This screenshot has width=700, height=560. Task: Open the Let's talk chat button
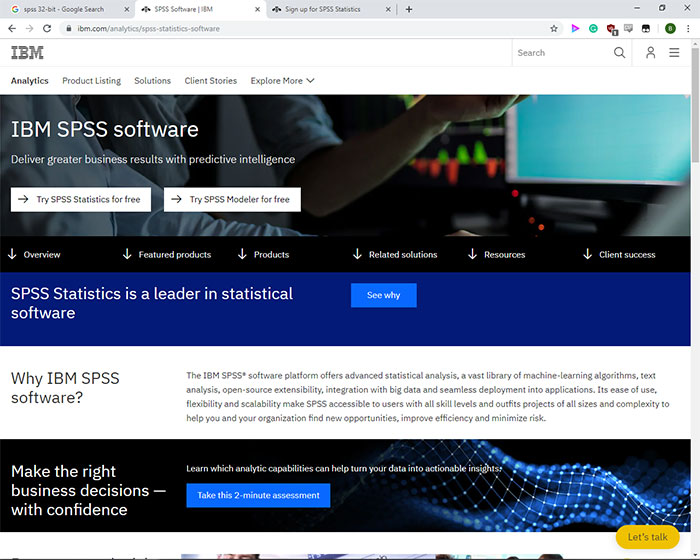click(x=647, y=537)
